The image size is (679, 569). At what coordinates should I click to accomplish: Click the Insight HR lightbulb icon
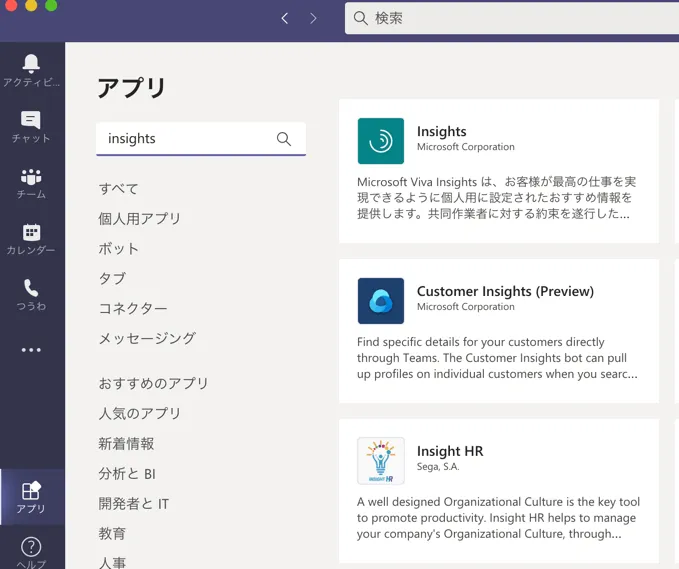(x=381, y=461)
